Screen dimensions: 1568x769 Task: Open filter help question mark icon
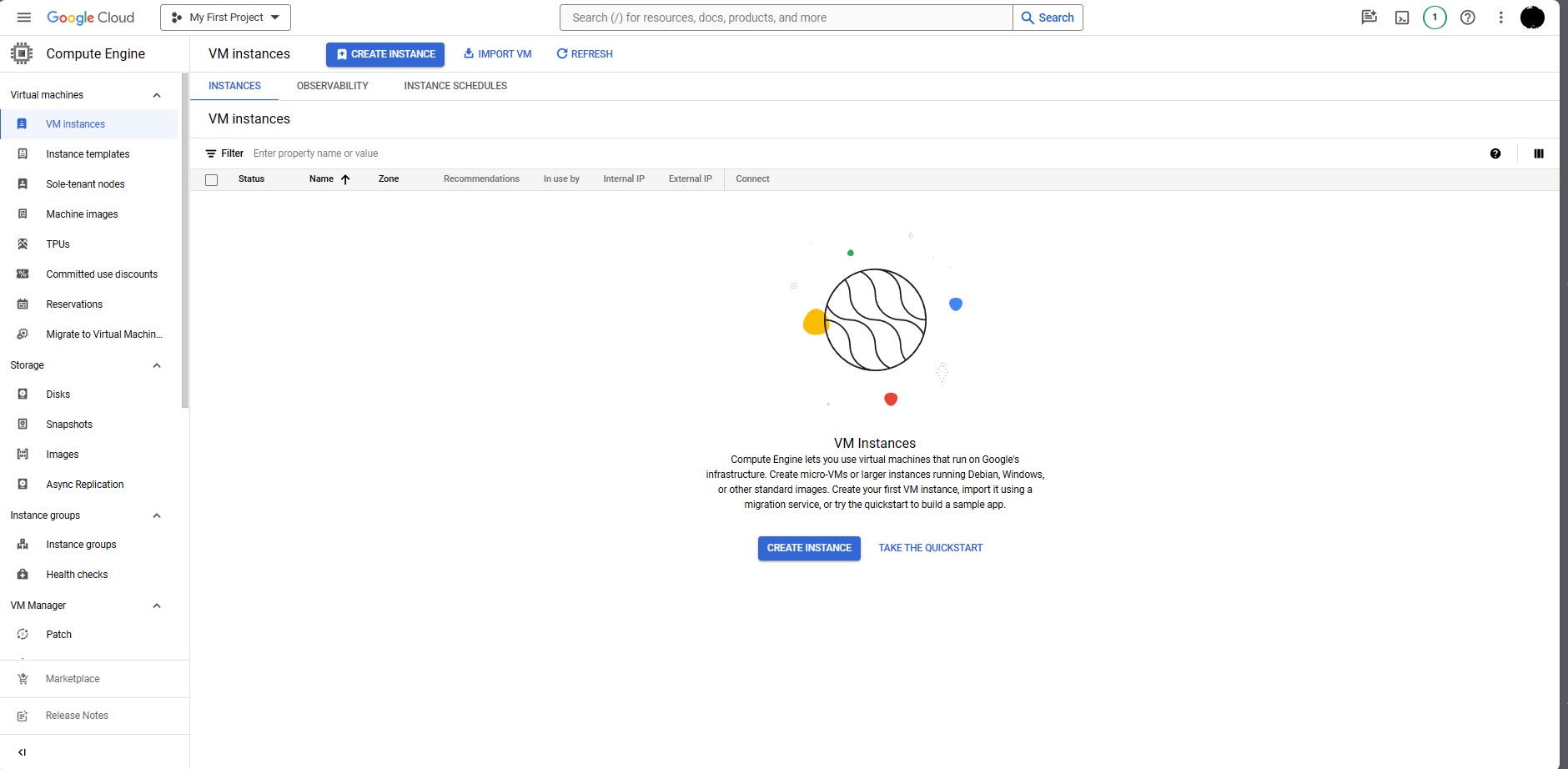click(x=1495, y=153)
